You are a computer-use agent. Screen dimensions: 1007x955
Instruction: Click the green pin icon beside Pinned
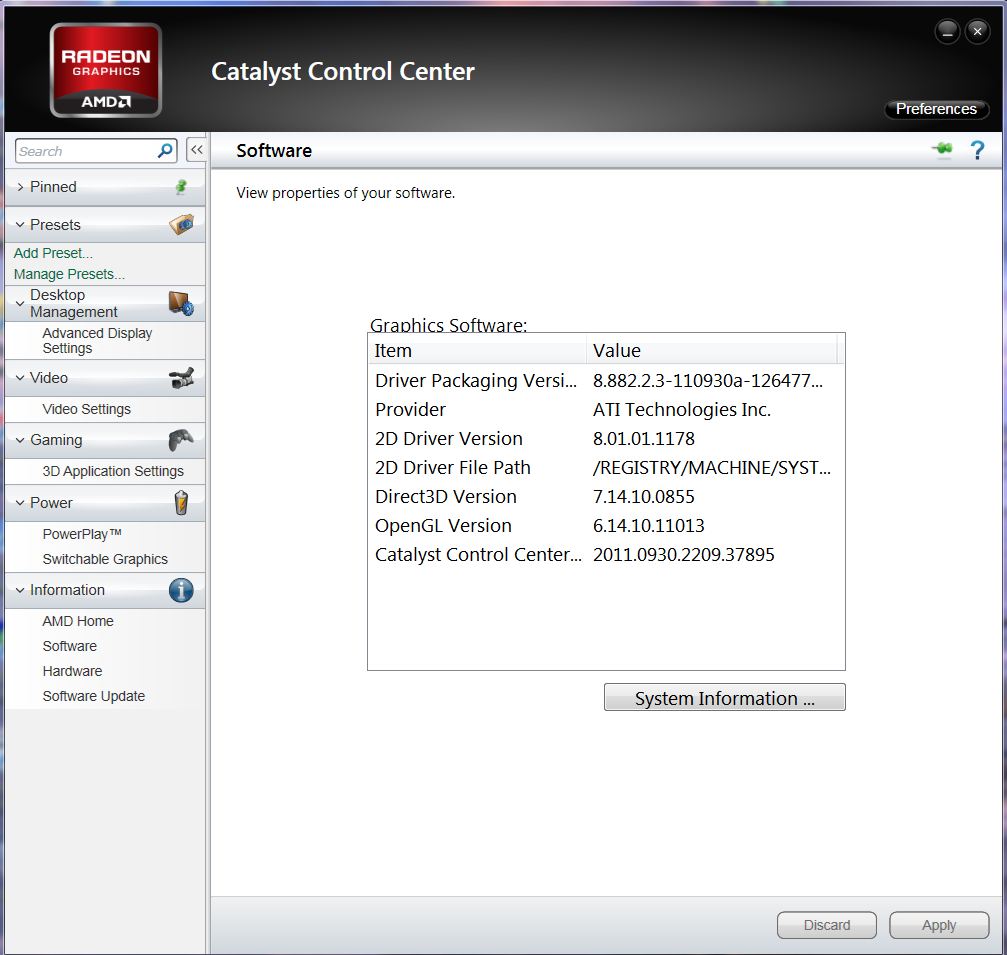click(x=181, y=187)
